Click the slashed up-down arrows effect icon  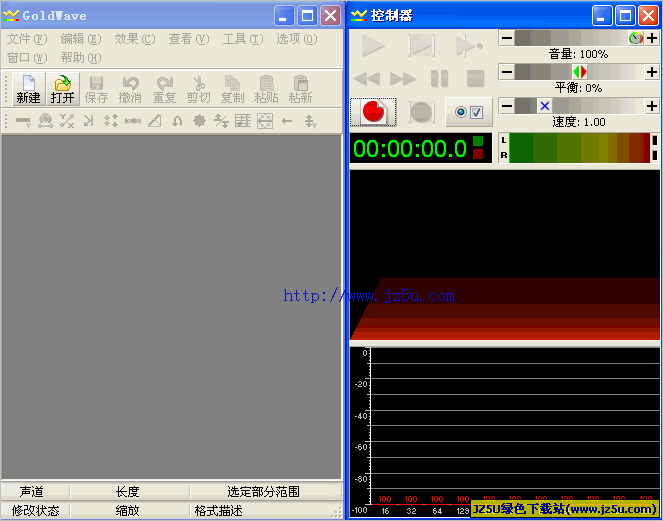[x=221, y=121]
